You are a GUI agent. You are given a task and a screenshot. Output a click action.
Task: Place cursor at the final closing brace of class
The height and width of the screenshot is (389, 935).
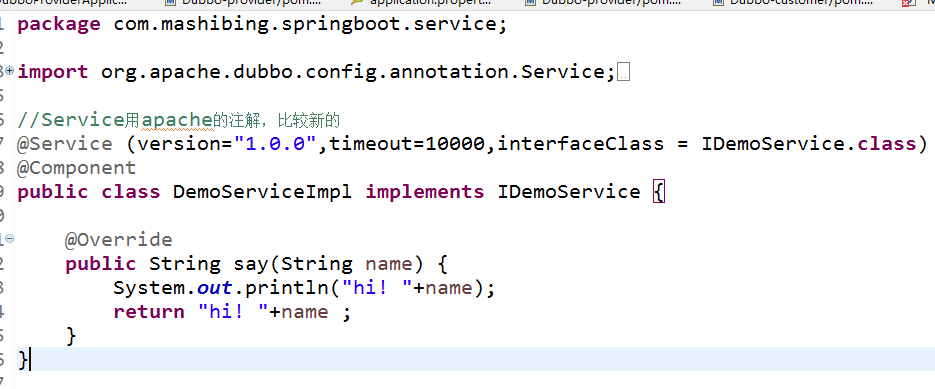(23, 360)
